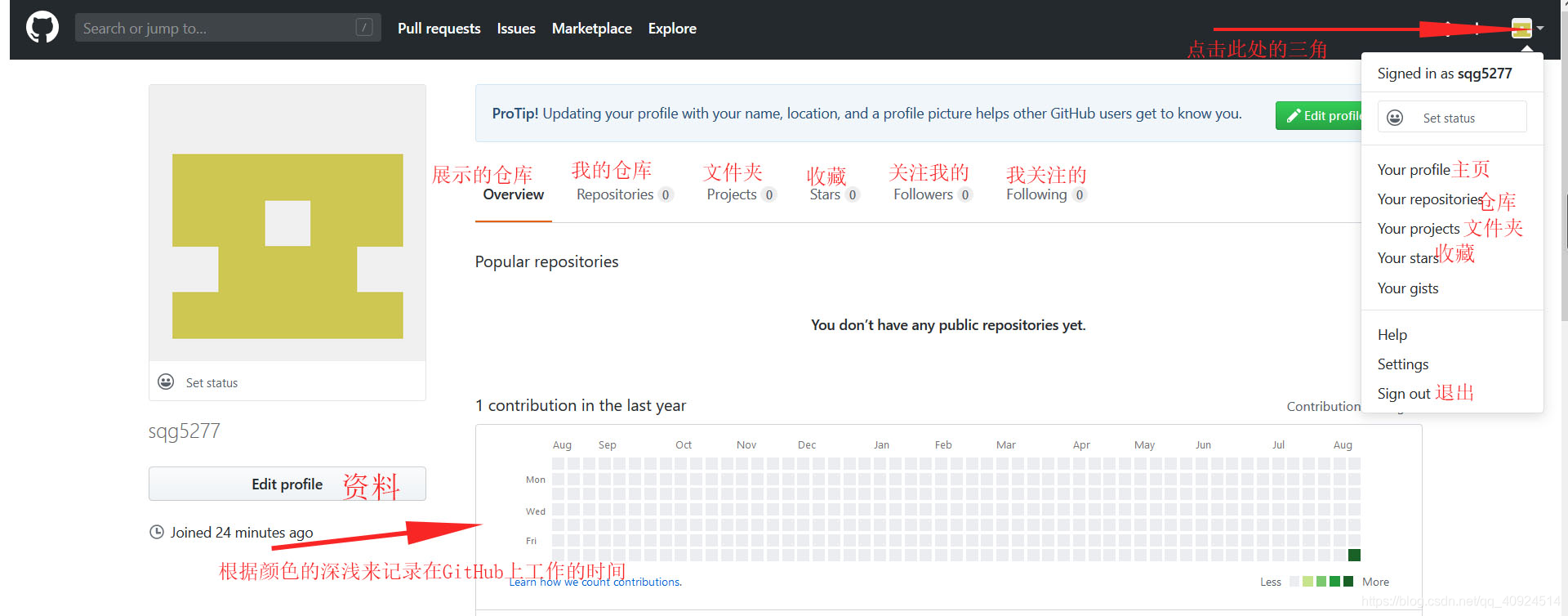Click the green Edit profile button in ProTip

(x=1319, y=116)
